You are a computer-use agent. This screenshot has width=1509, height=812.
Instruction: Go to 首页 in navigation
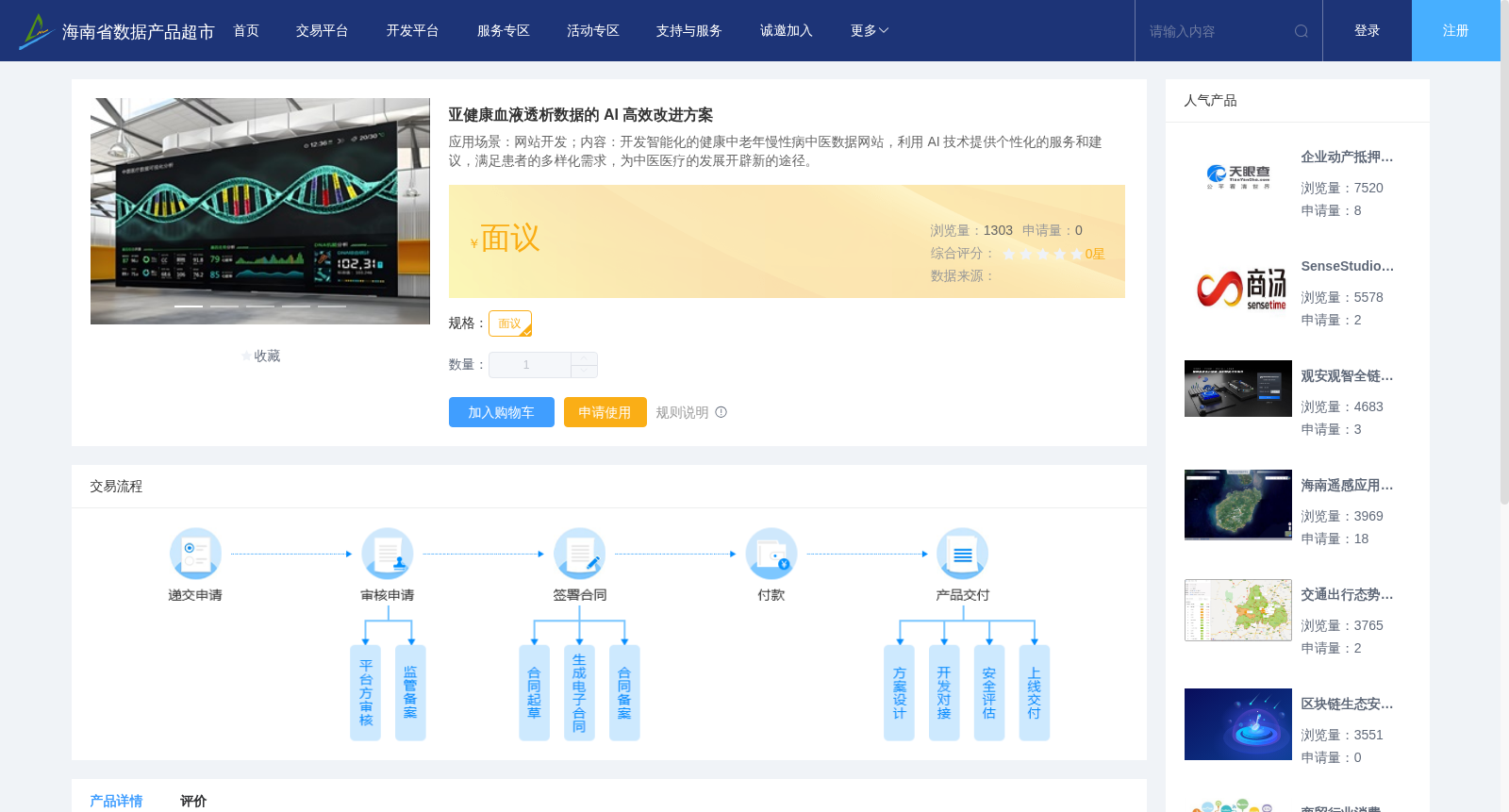pos(246,31)
